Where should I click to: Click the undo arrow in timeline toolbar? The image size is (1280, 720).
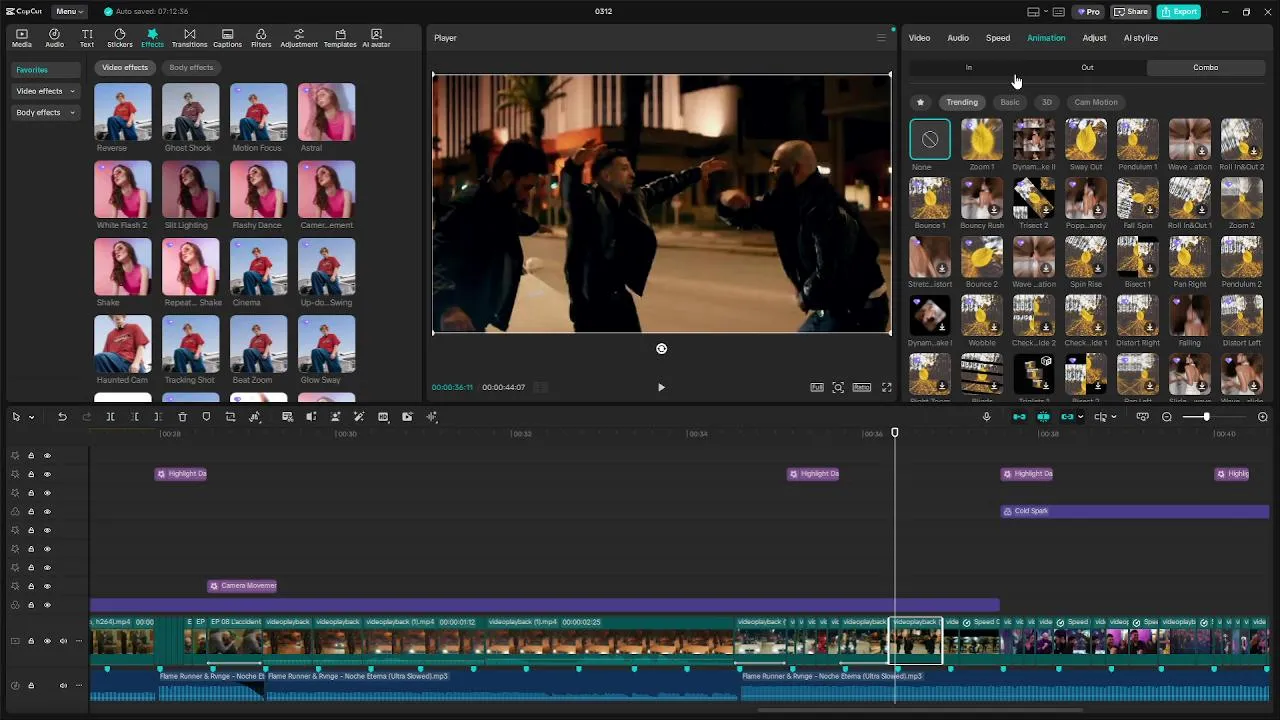pos(62,417)
